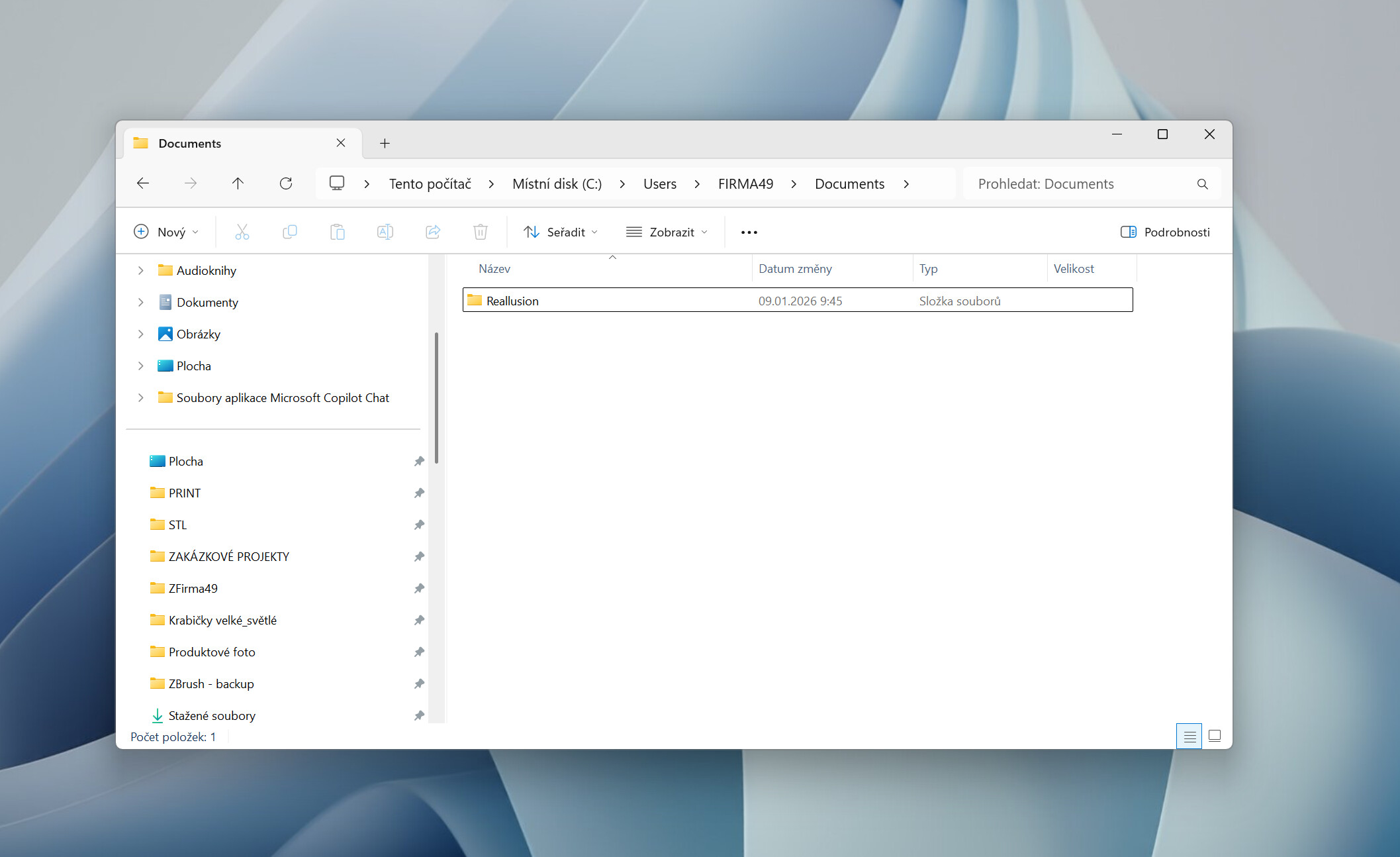Click the Share icon
This screenshot has height=857, width=1400.
[x=433, y=232]
